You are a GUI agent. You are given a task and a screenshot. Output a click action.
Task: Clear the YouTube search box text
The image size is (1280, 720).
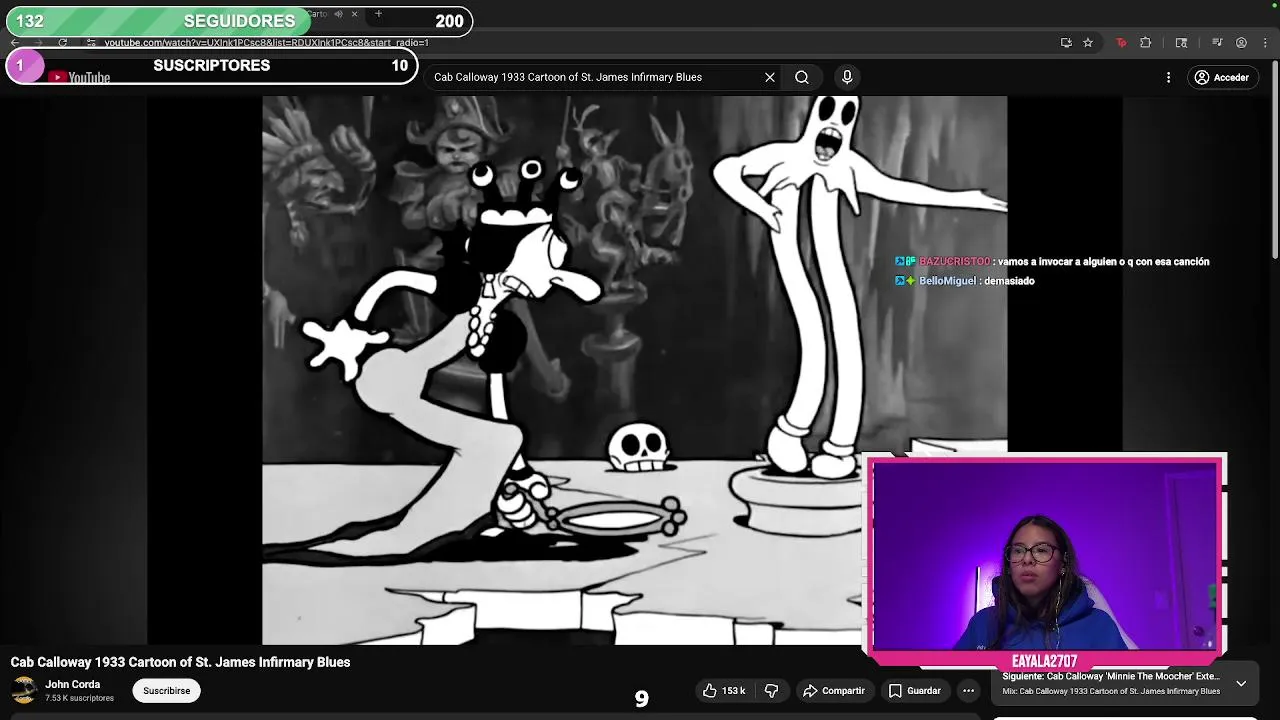pos(770,77)
